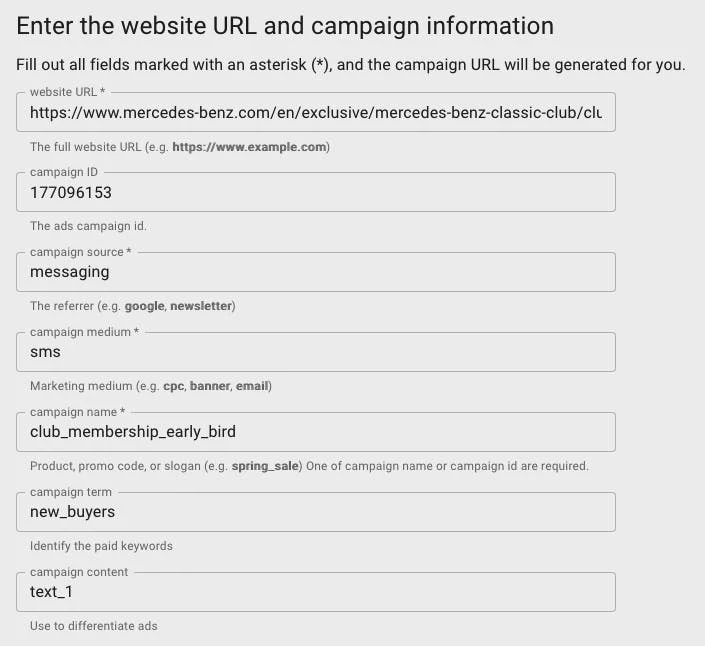Click the campaign medium field containing "sms"

point(315,352)
